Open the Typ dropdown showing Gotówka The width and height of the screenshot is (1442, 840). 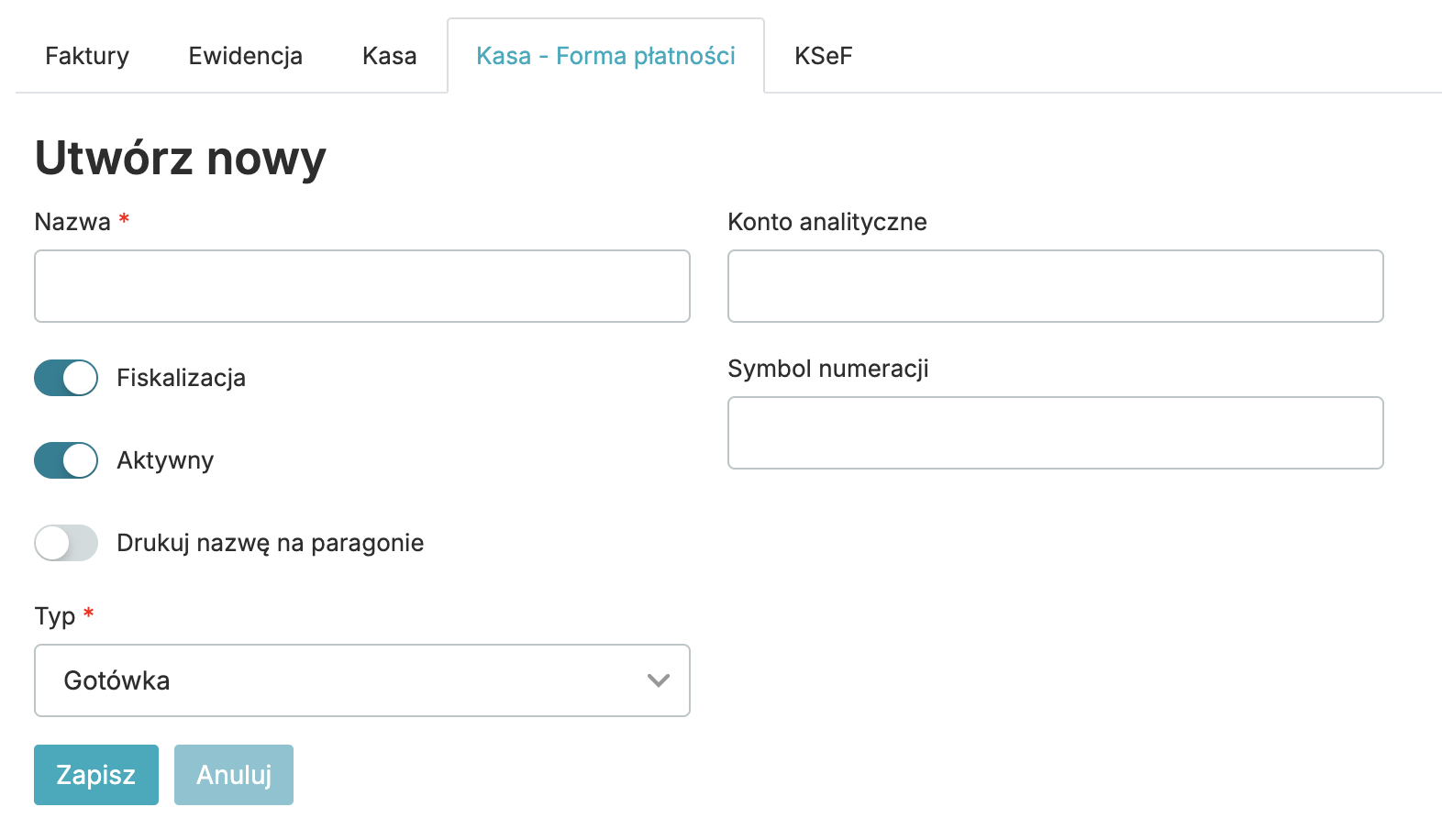click(x=361, y=680)
